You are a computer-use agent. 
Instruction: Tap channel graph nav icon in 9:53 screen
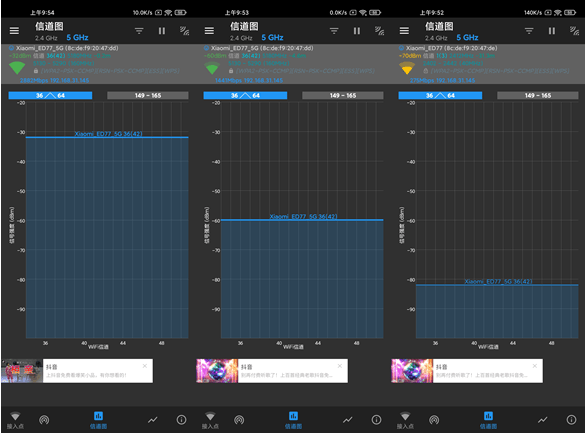(x=294, y=420)
